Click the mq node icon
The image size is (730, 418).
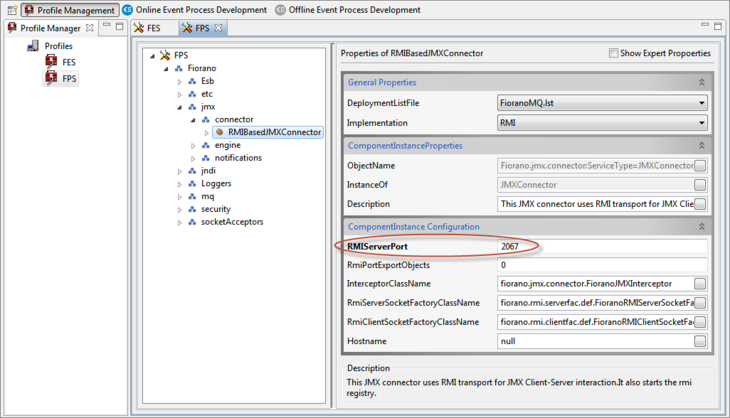point(192,196)
